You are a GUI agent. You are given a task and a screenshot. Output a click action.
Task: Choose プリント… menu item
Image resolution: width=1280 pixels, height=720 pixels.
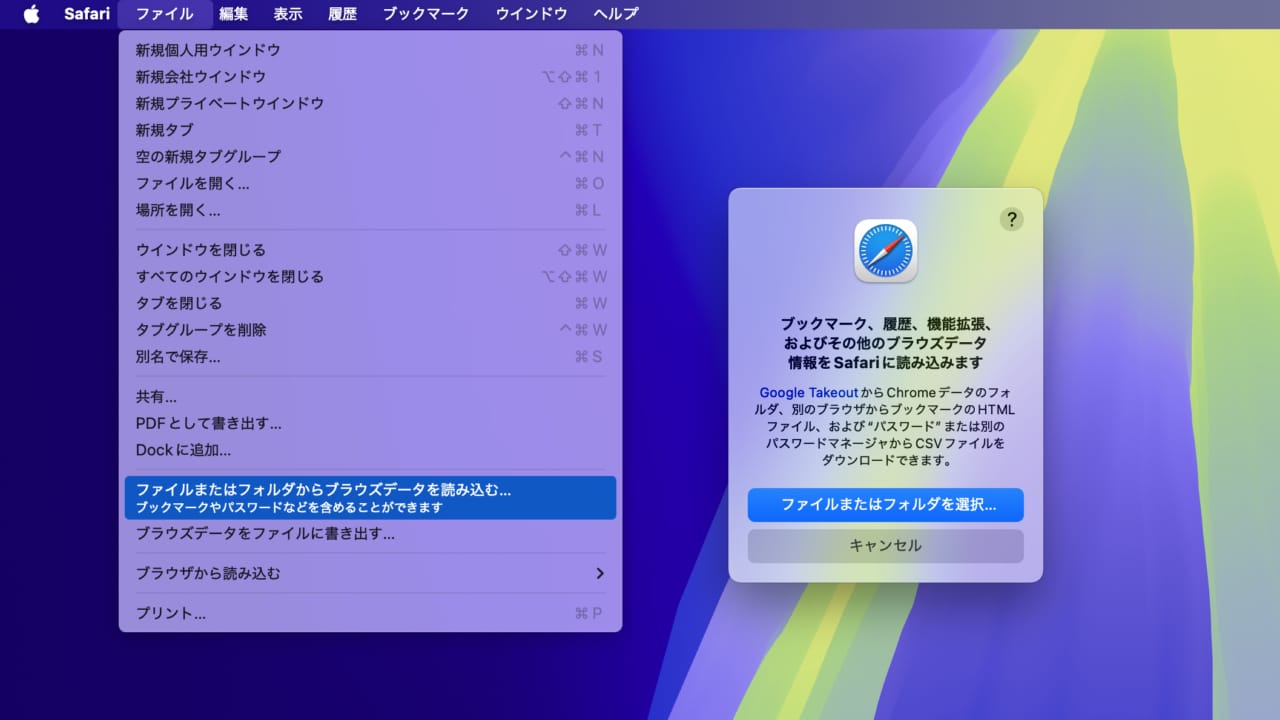(370, 614)
